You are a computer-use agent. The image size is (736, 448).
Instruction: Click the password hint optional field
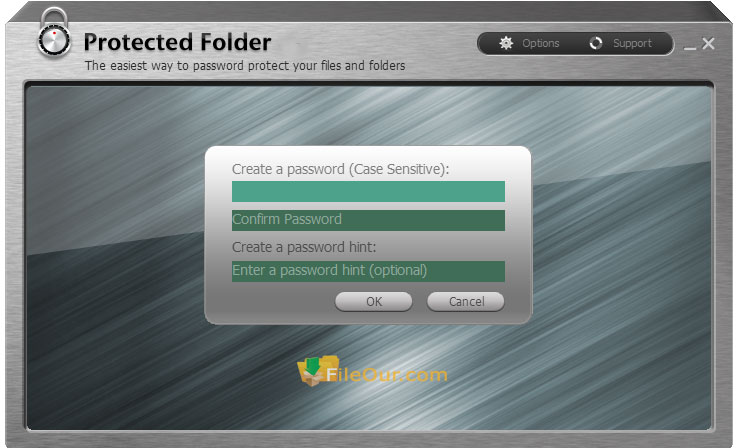pyautogui.click(x=368, y=271)
